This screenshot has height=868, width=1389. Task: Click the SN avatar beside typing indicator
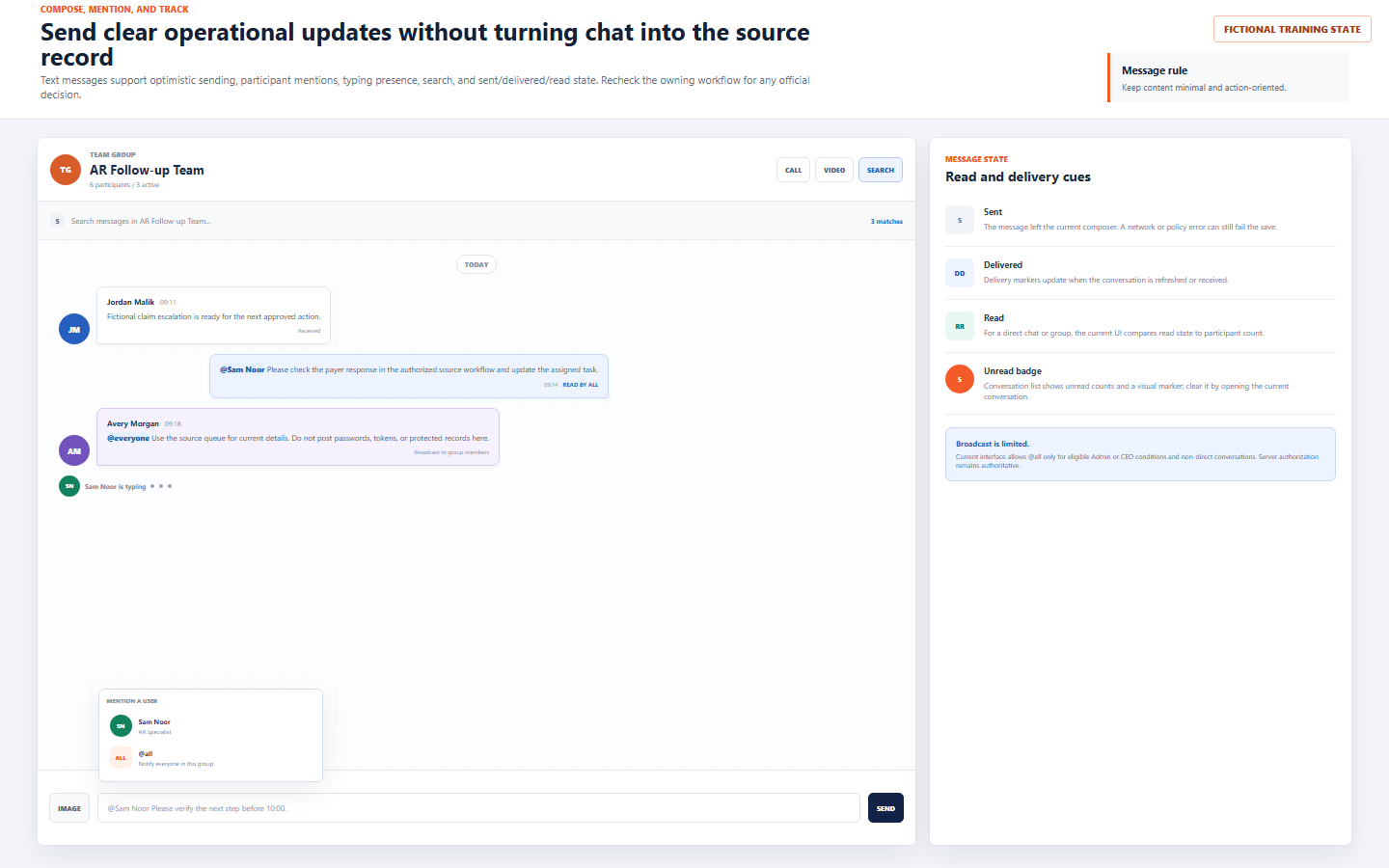click(69, 486)
